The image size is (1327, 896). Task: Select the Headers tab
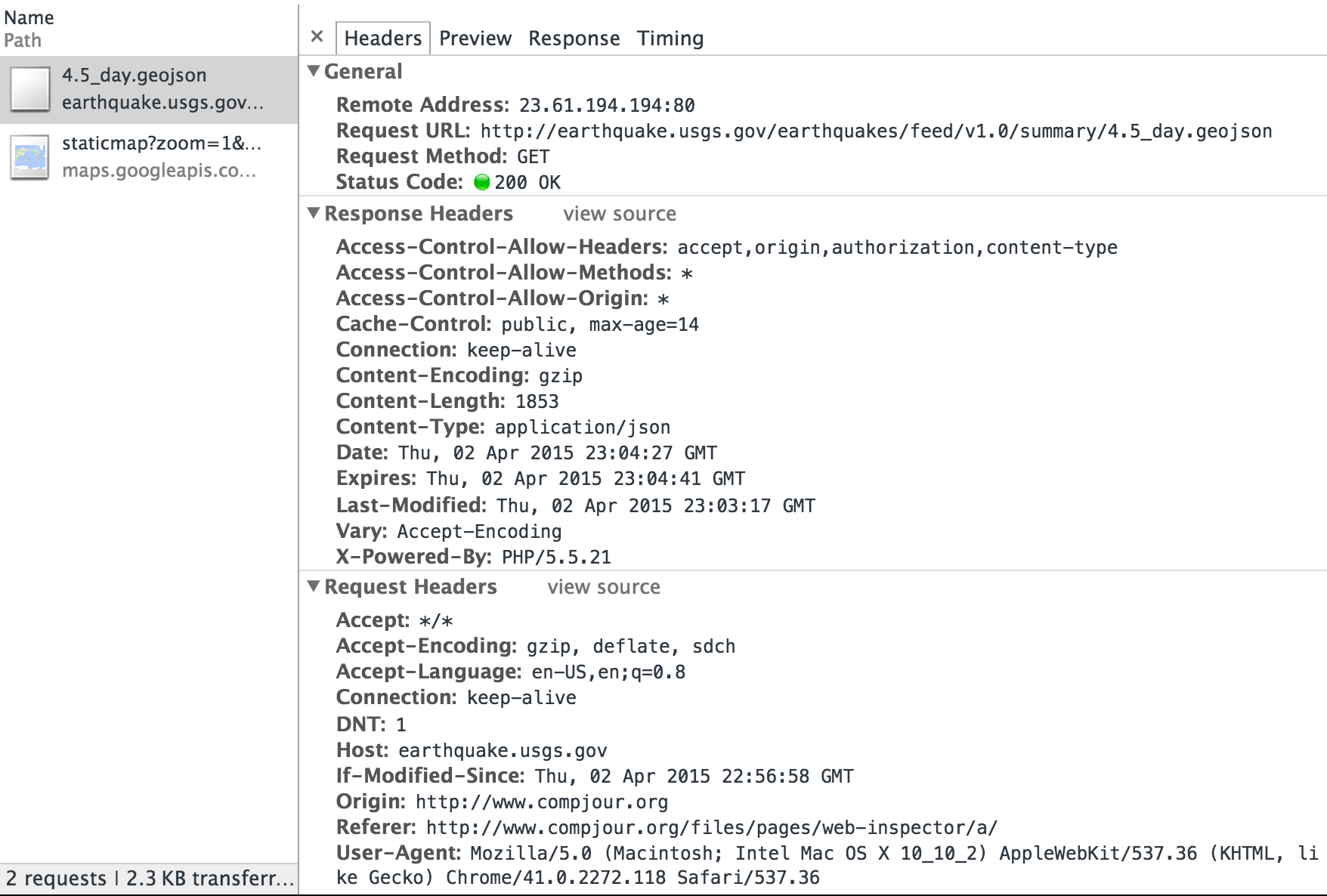click(x=383, y=39)
